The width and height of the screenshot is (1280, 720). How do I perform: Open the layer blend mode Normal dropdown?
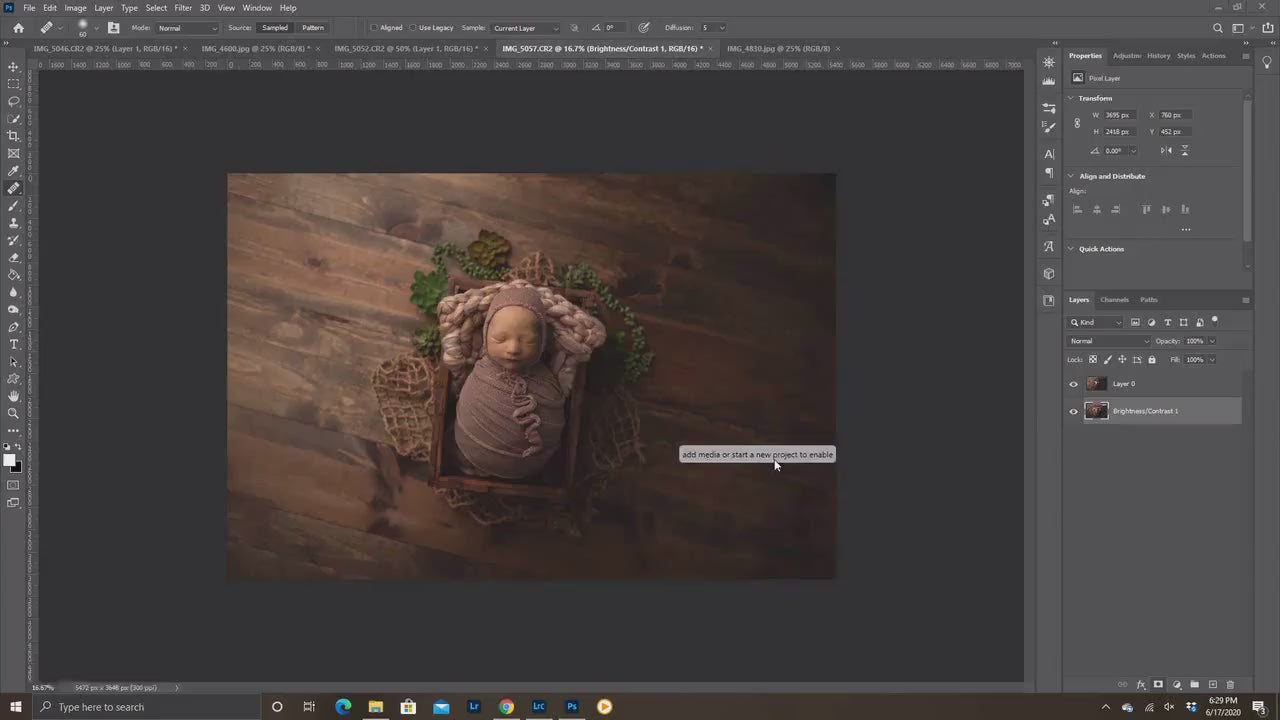[x=1109, y=341]
